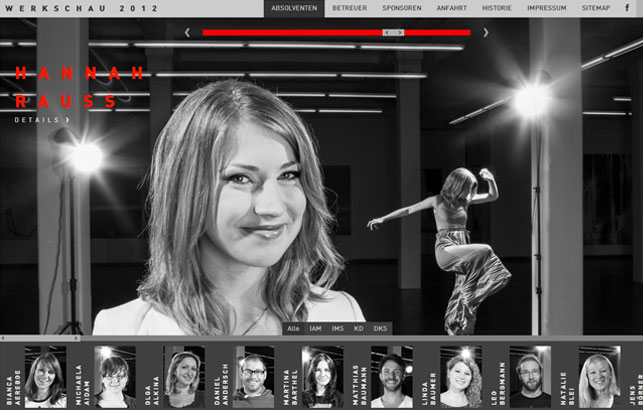
Task: Click the thumbnail strip scrollbar handle
Action: [x=40, y=338]
